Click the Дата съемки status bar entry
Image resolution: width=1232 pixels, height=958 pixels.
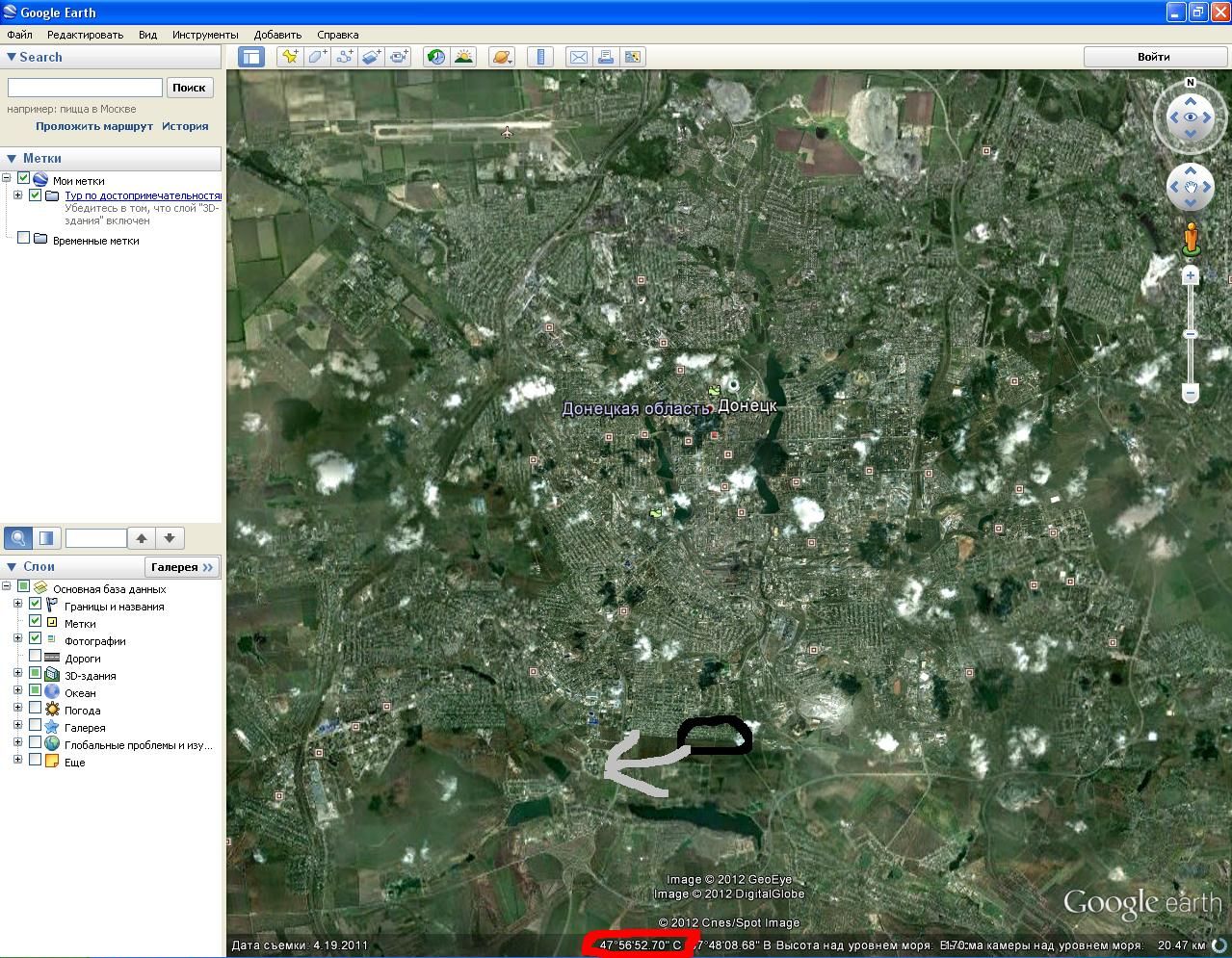coord(300,945)
